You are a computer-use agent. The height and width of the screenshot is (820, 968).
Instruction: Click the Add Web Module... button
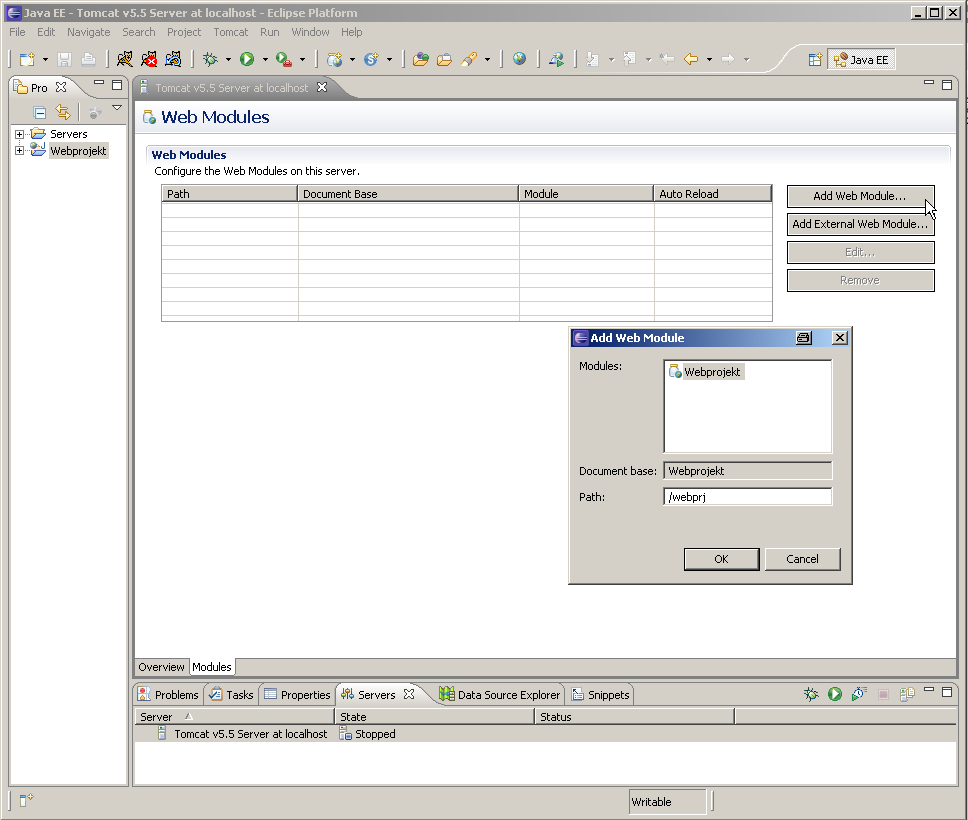click(860, 196)
